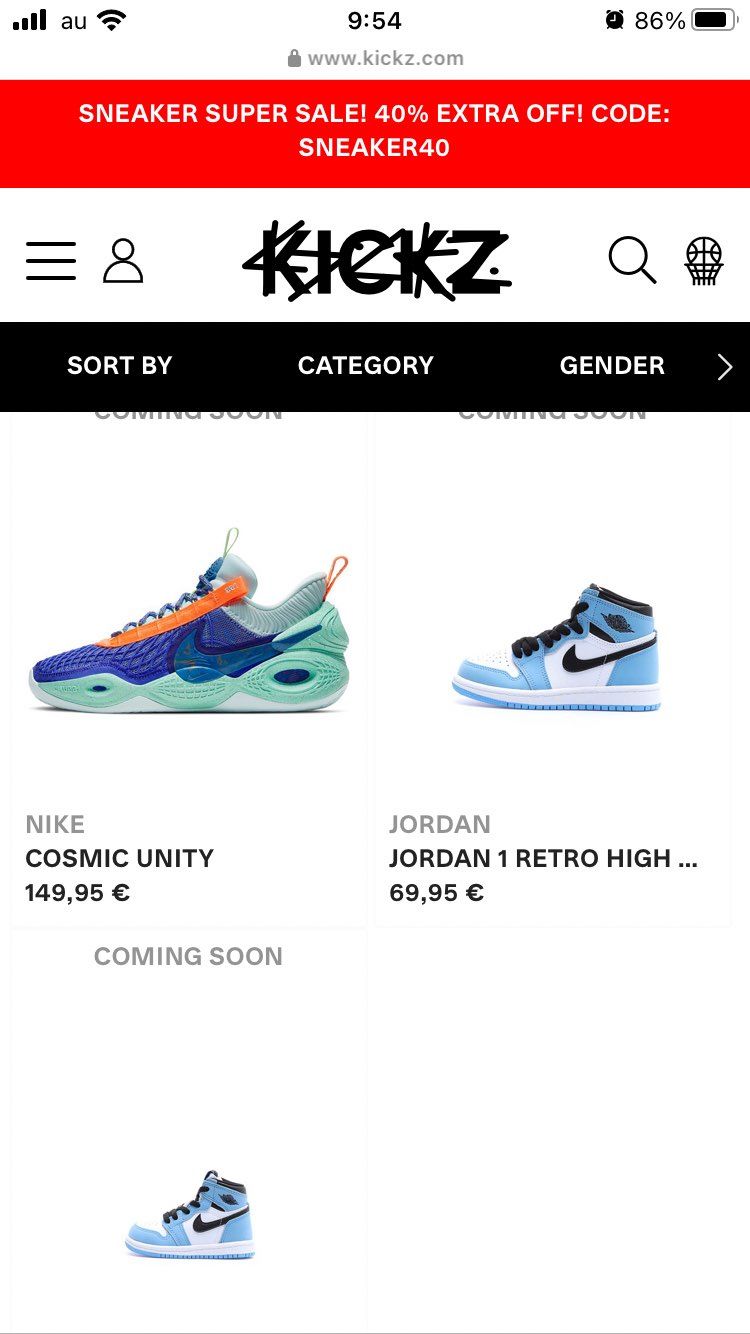The image size is (750, 1334).
Task: Tap the search magnifier icon
Action: click(x=633, y=260)
